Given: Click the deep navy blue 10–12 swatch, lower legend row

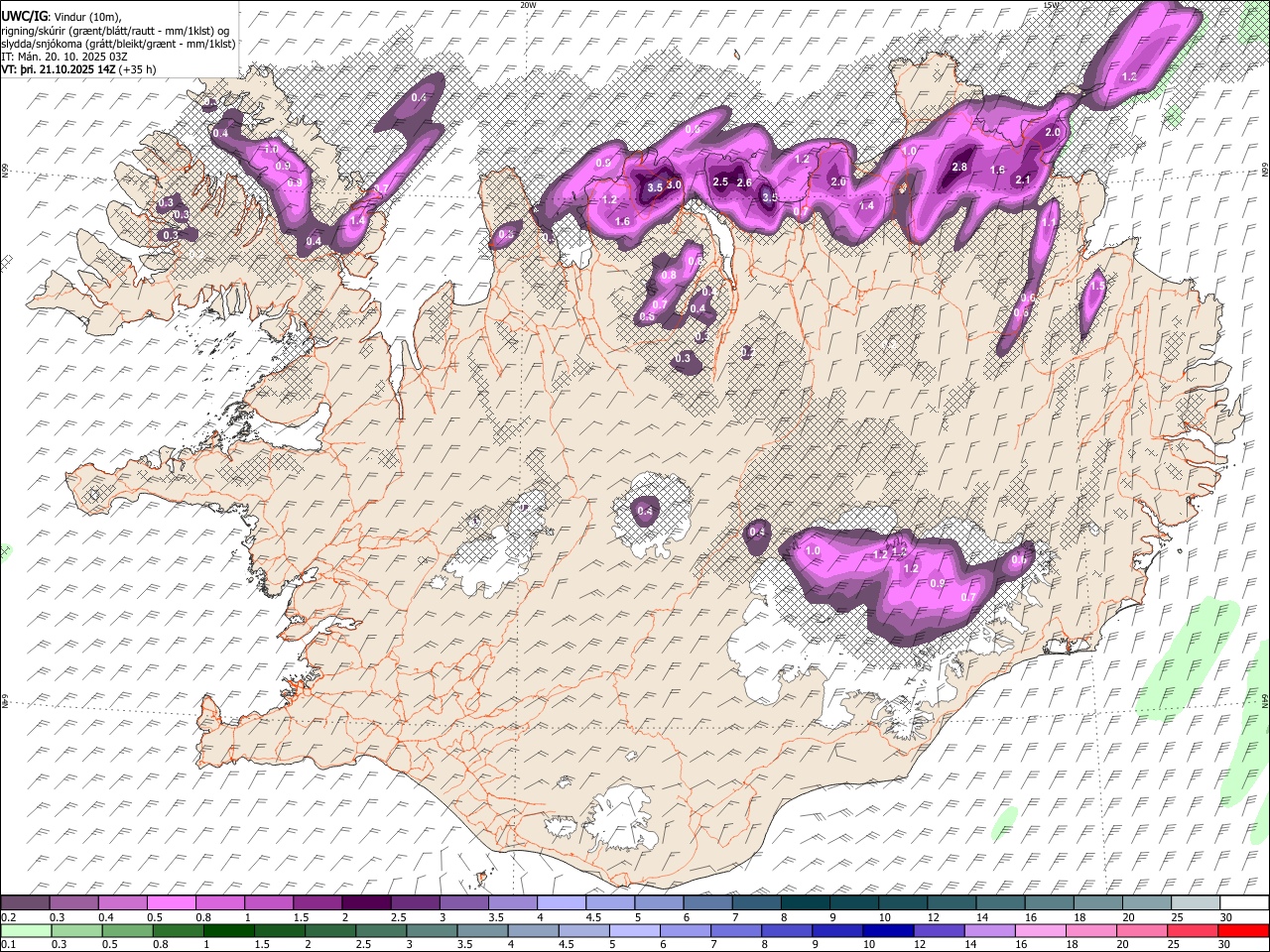Looking at the screenshot, I should (887, 930).
